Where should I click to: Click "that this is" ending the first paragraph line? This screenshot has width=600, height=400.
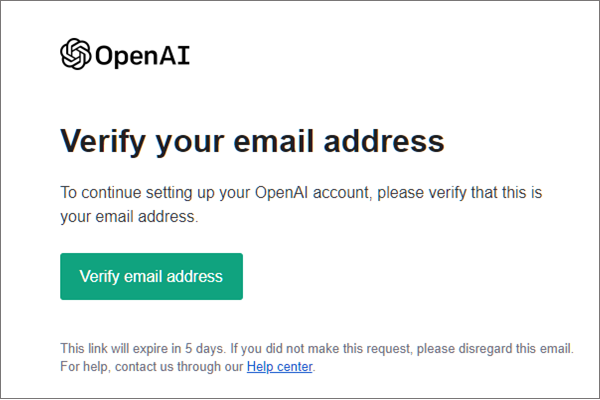(506, 193)
